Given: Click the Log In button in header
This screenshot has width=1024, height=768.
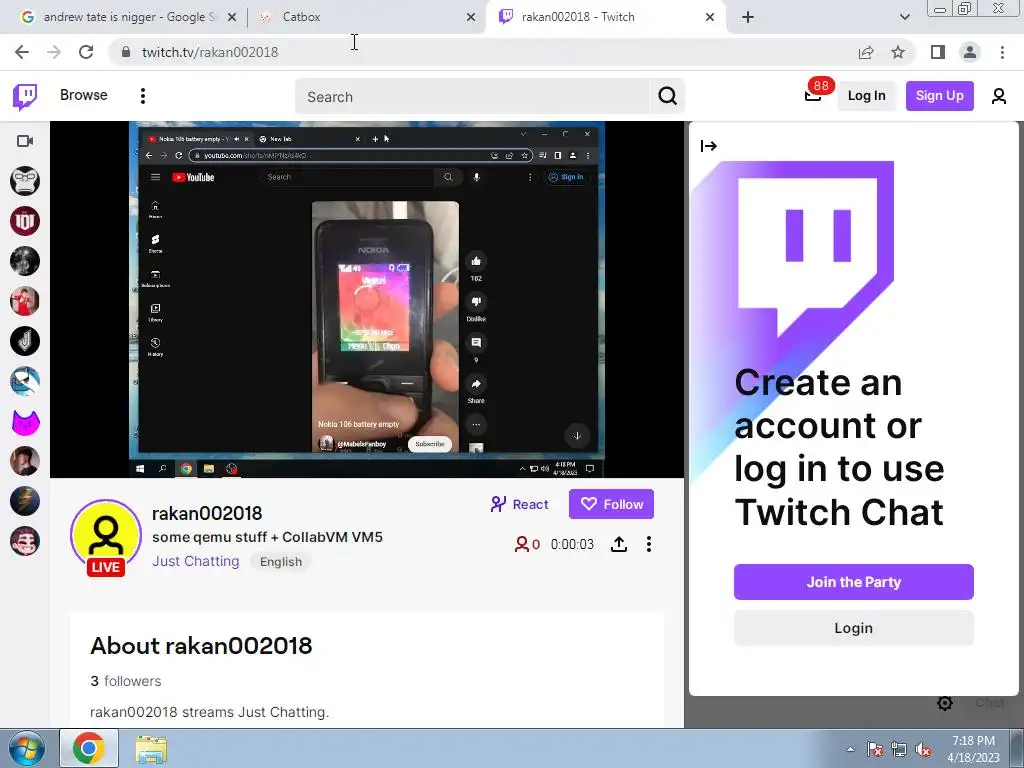Looking at the screenshot, I should (867, 96).
